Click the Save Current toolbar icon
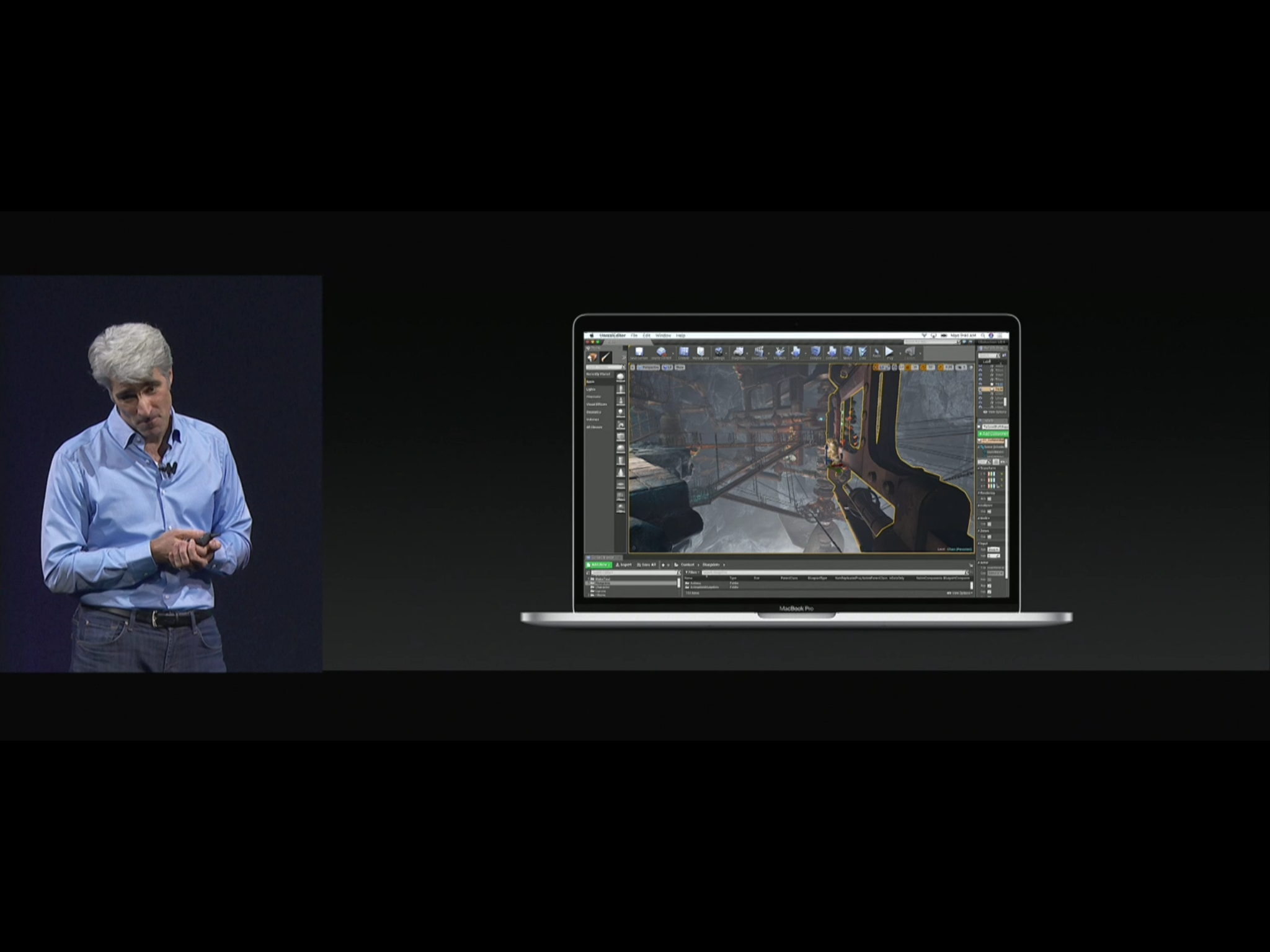 tap(639, 353)
